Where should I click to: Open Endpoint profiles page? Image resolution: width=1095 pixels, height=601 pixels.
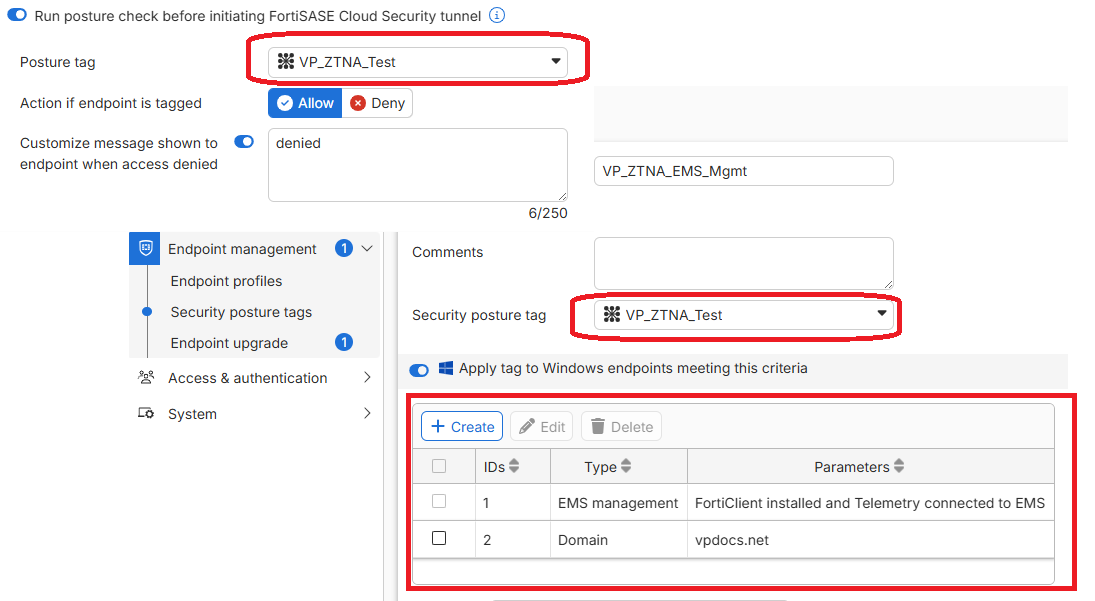coord(226,281)
